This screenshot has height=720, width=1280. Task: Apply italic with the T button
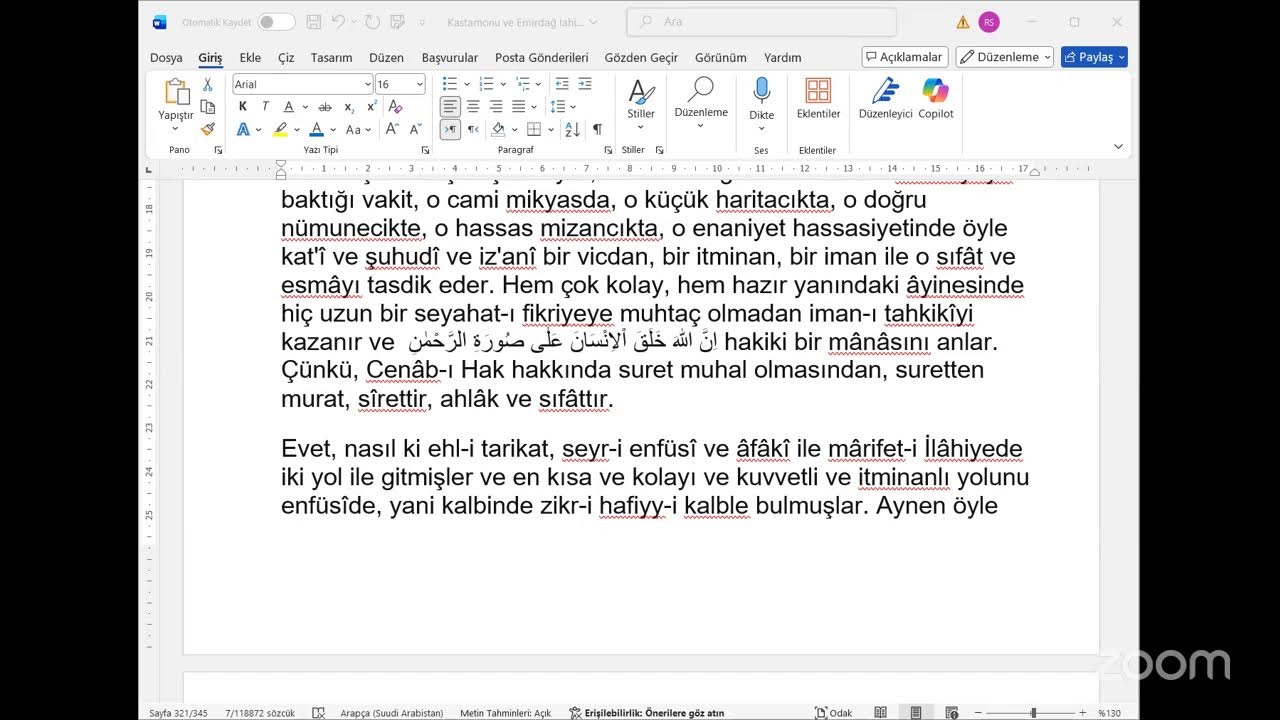click(265, 107)
